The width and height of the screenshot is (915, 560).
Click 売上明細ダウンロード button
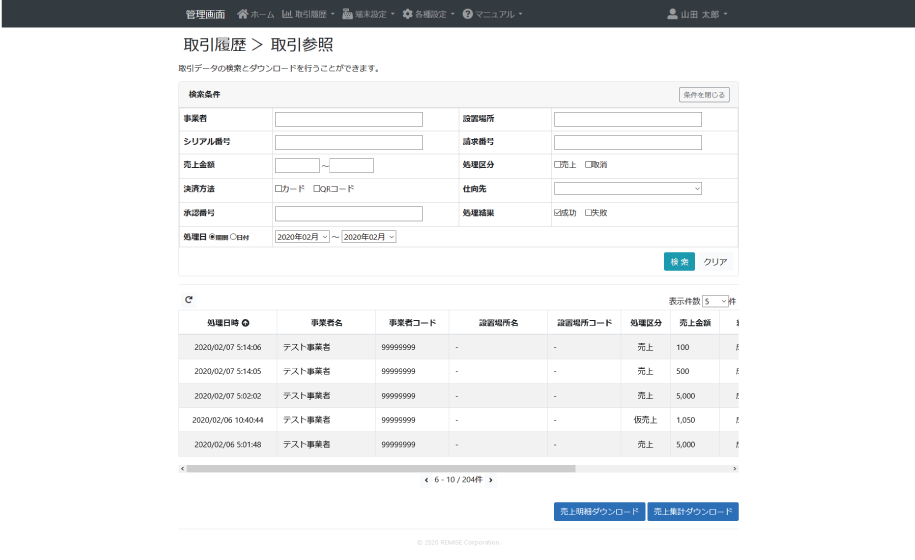coord(599,512)
